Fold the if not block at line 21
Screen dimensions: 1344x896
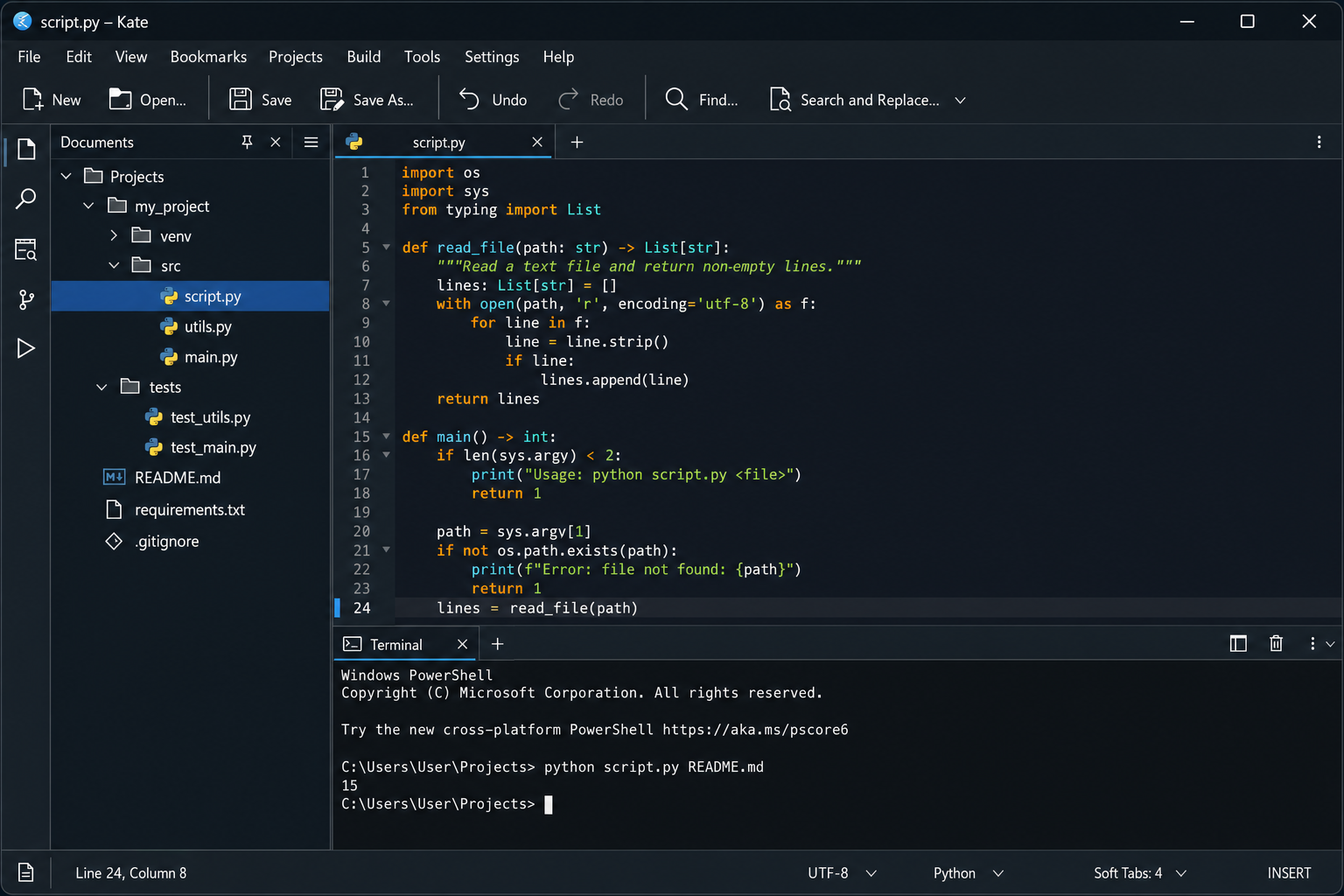point(386,550)
